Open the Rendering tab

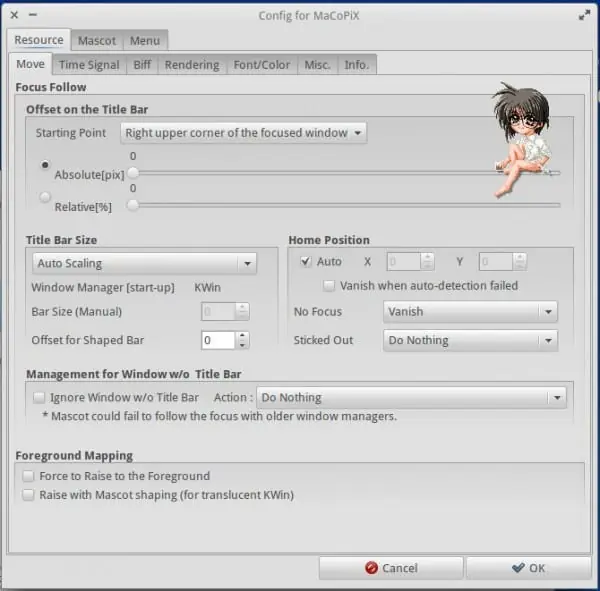click(192, 65)
